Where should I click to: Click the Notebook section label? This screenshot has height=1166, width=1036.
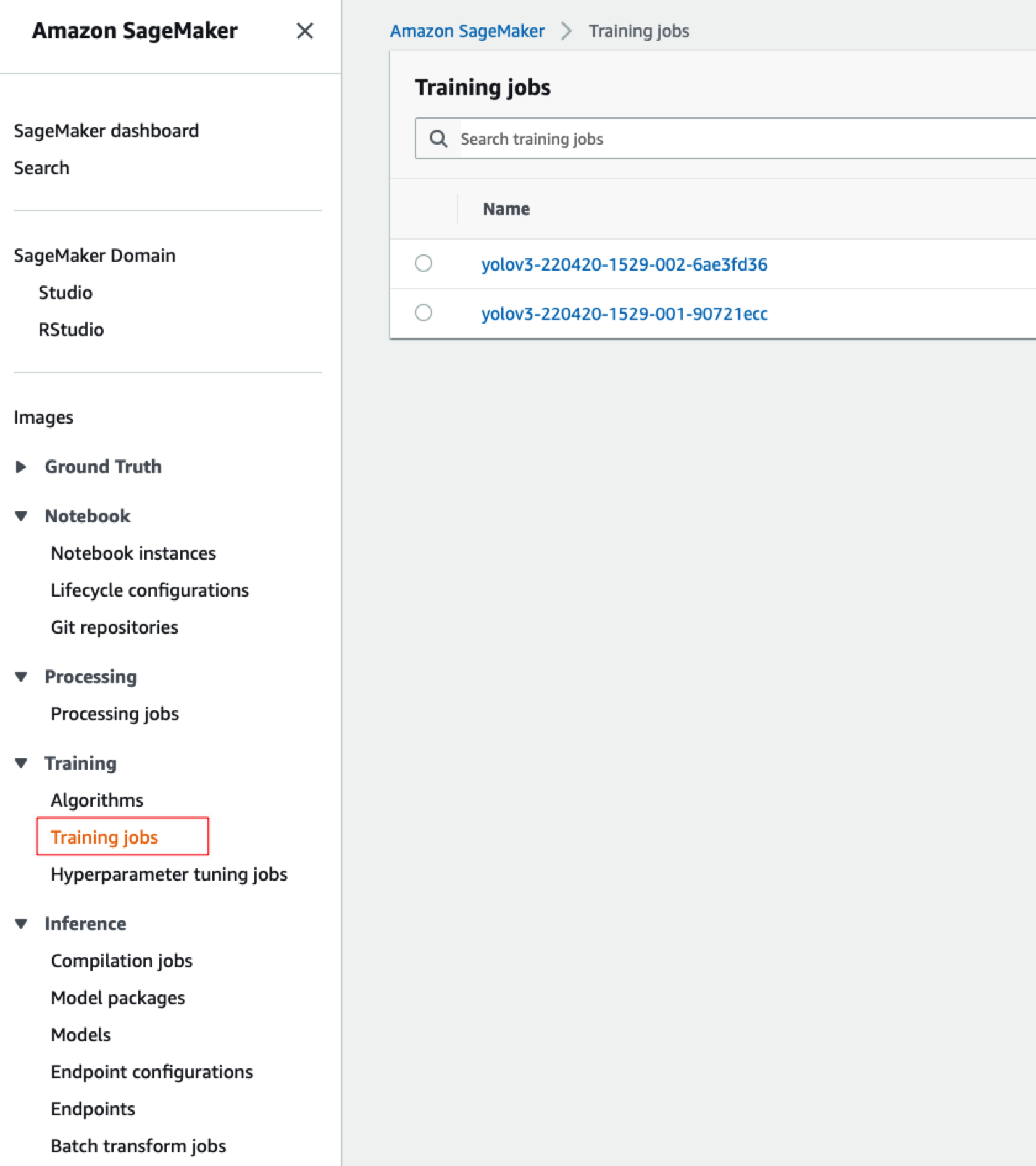click(x=88, y=516)
